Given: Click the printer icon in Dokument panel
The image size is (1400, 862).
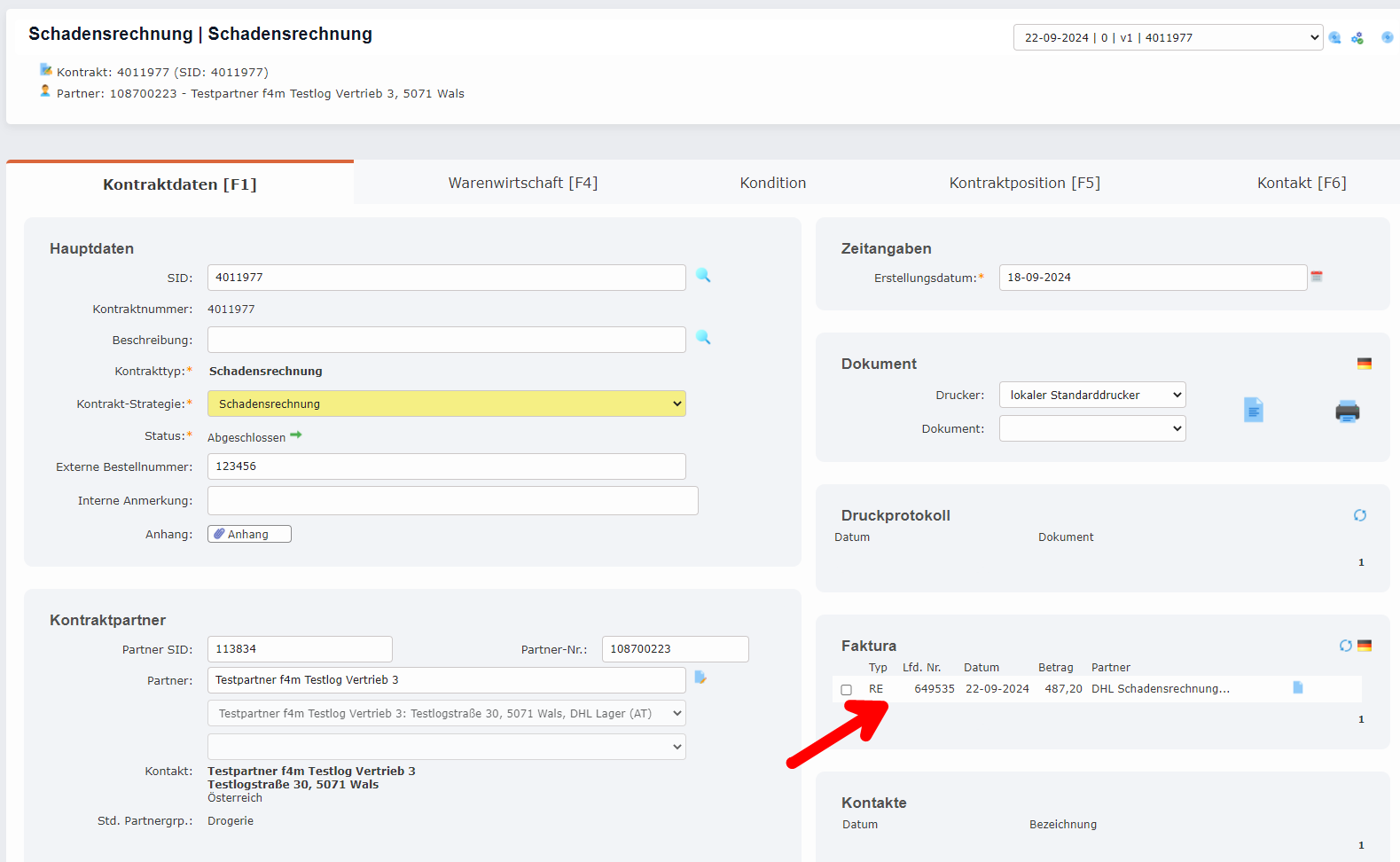Looking at the screenshot, I should tap(1348, 411).
